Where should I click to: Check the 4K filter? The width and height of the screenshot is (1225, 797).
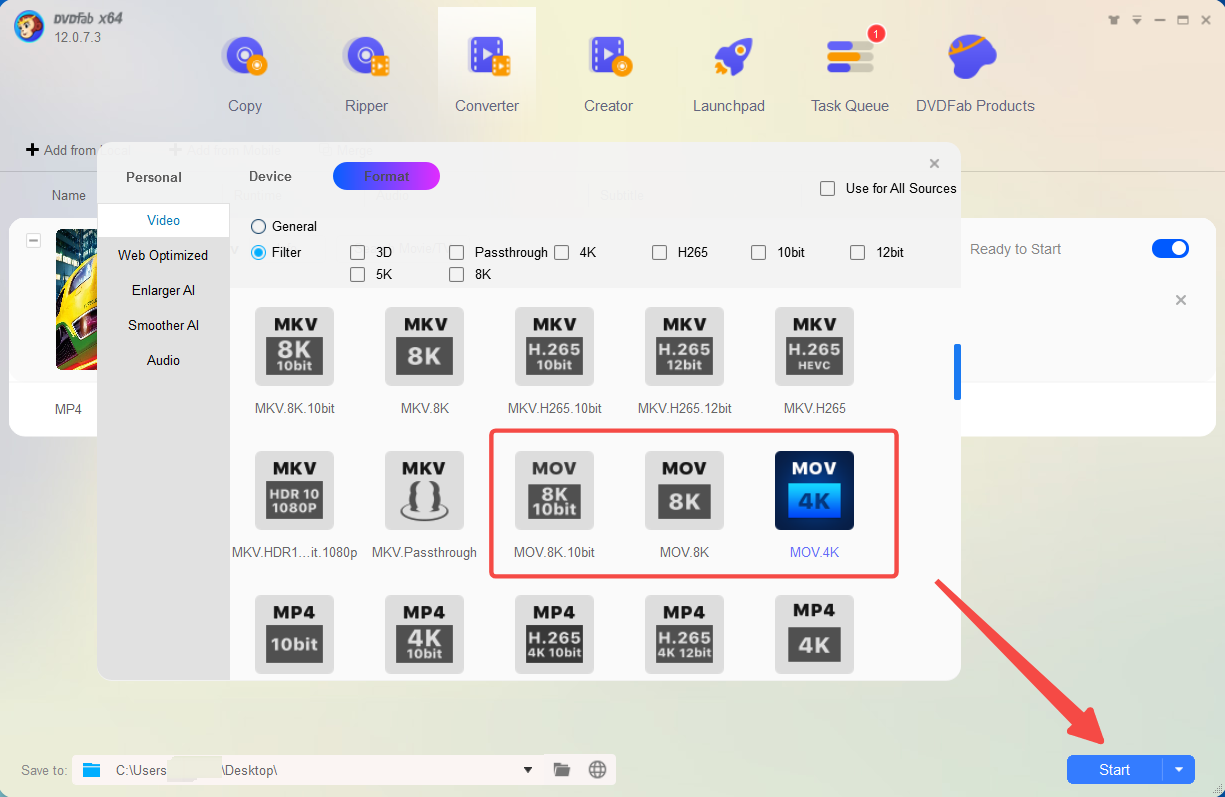click(x=561, y=252)
